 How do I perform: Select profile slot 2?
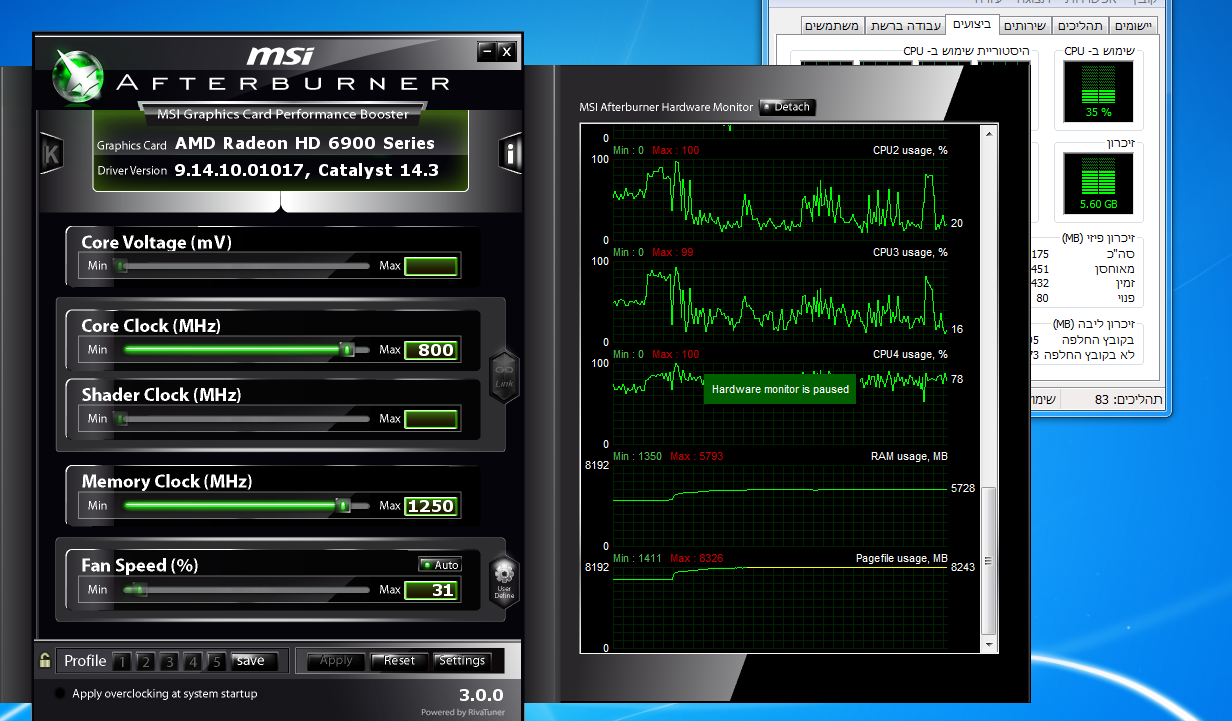145,661
